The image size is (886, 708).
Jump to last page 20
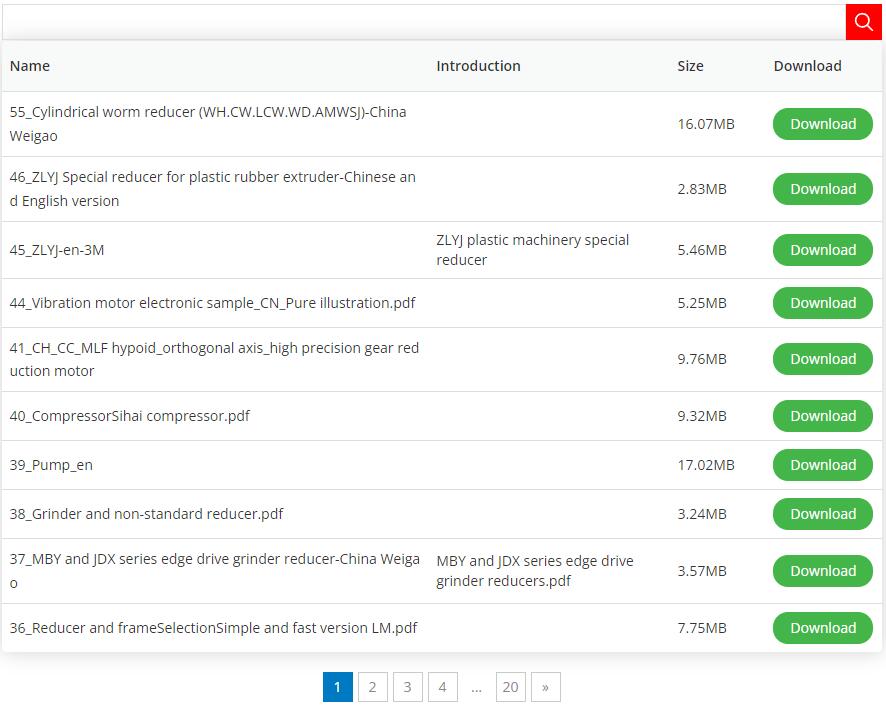[511, 687]
